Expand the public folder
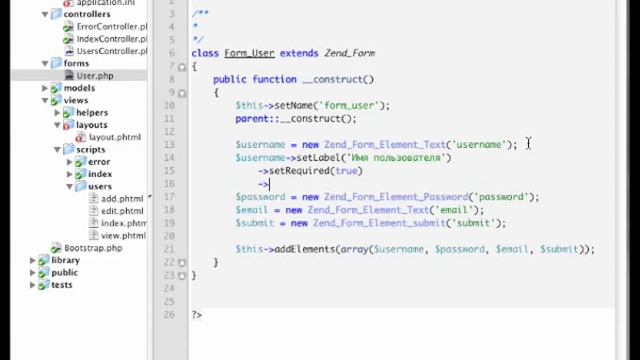Viewport: 640px width, 360px height. pyautogui.click(x=33, y=272)
